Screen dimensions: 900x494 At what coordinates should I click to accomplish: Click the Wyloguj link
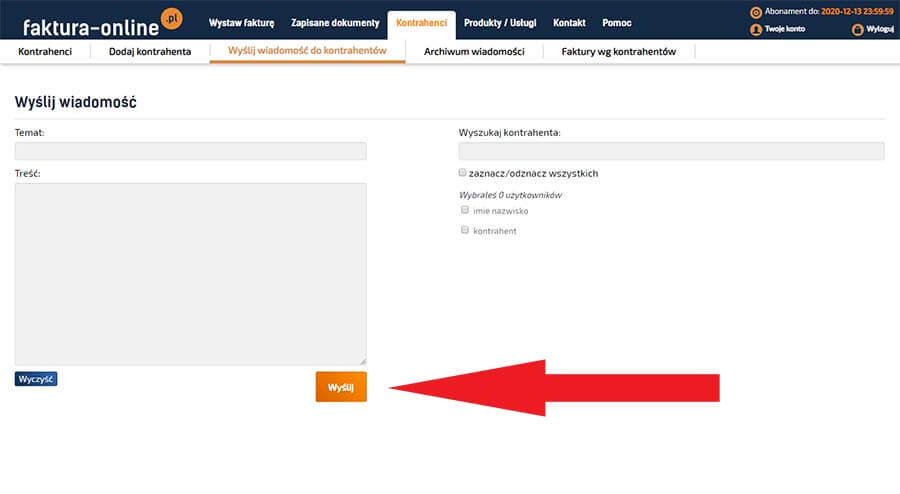tap(880, 29)
